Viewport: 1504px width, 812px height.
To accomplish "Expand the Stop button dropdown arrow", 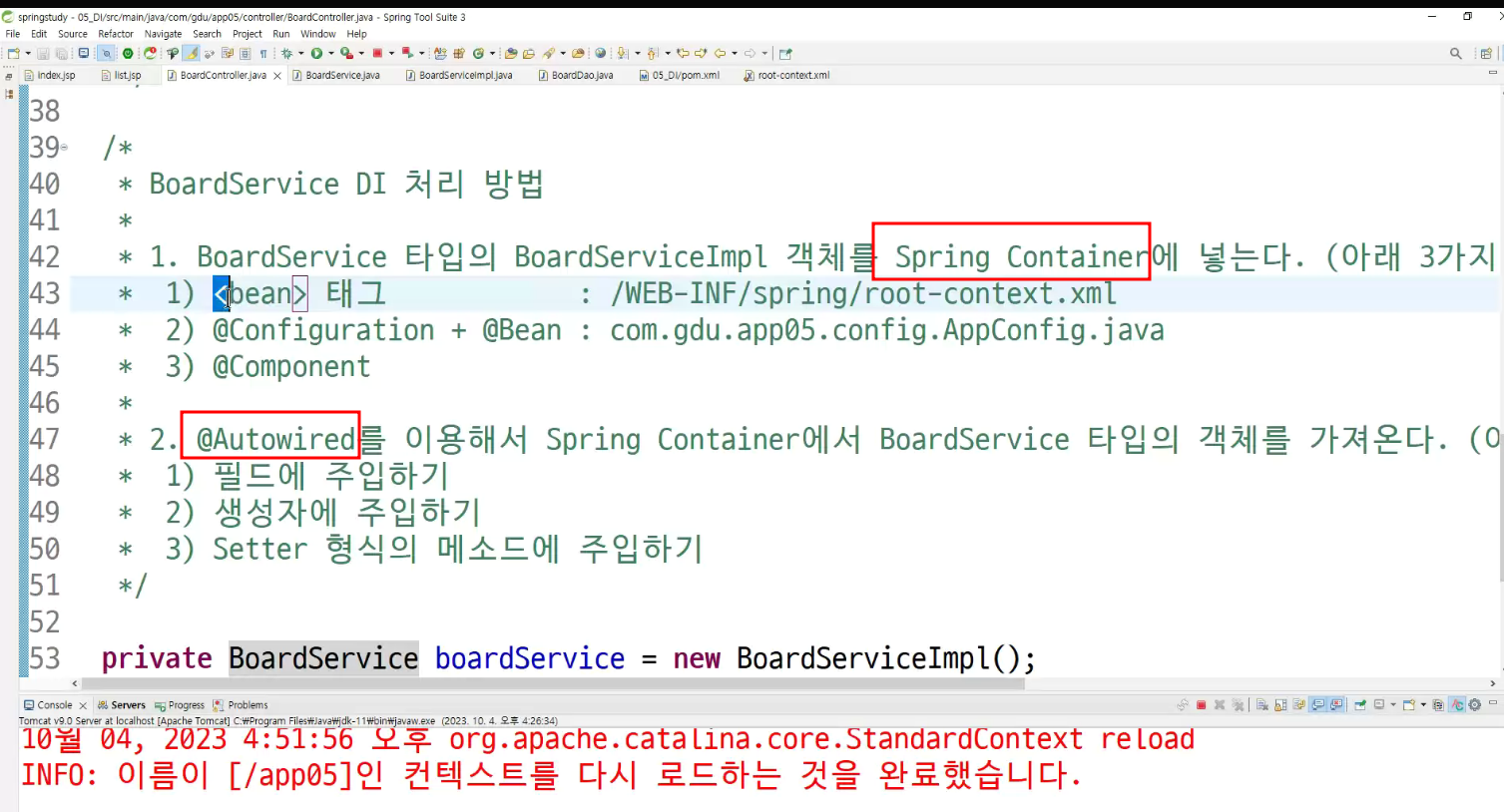I will pos(391,53).
